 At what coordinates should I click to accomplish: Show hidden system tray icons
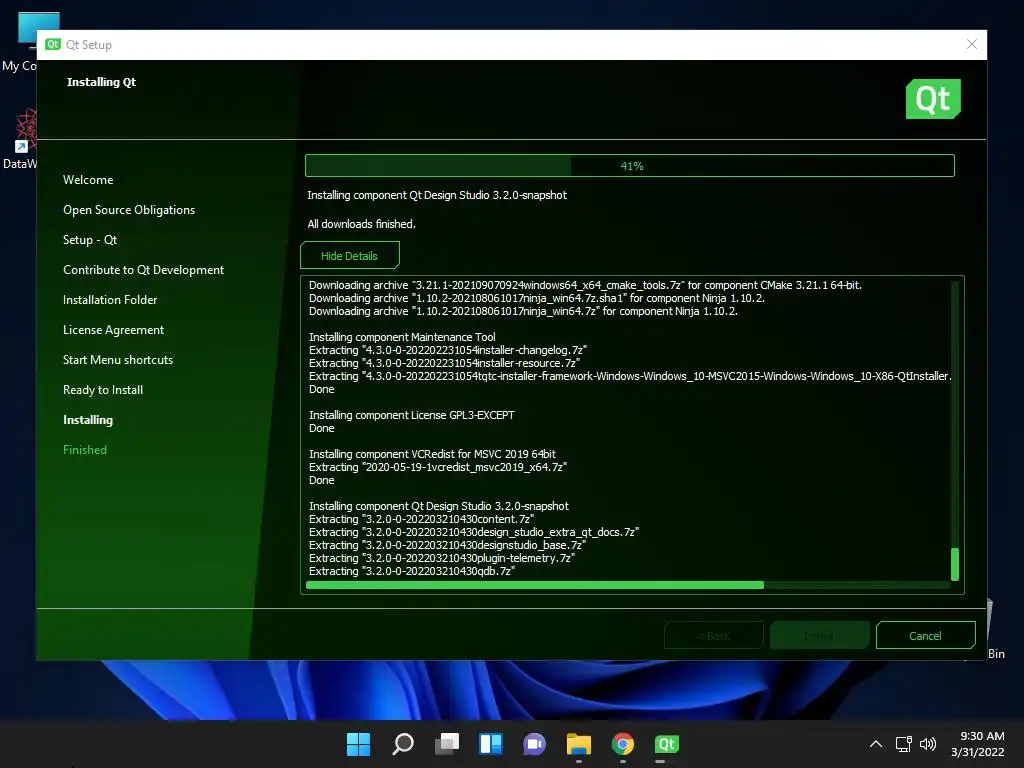point(876,744)
